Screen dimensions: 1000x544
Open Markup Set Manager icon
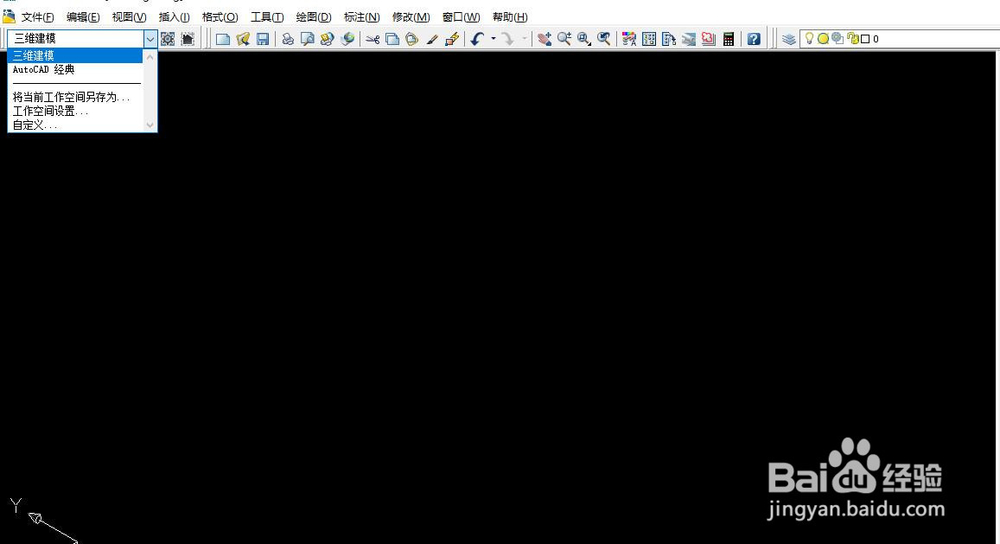tap(708, 39)
